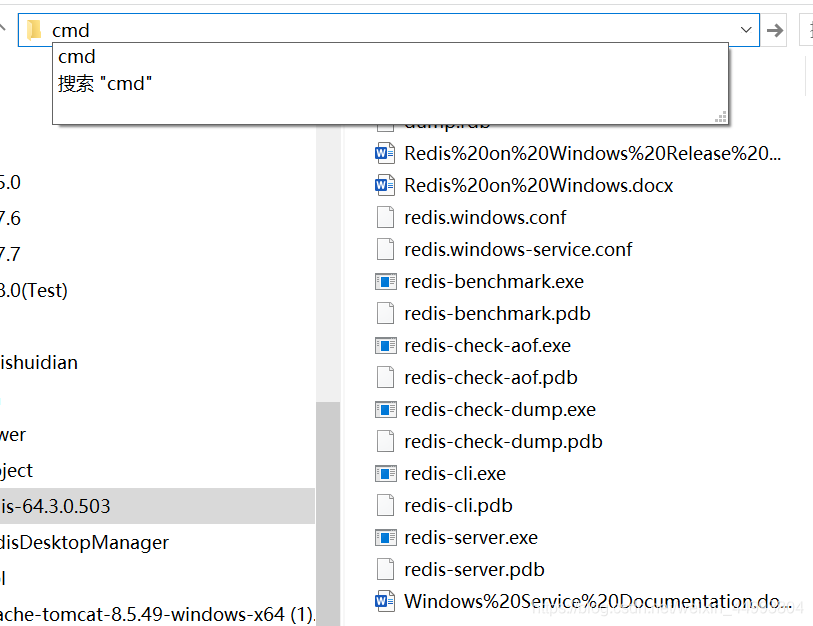
Task: Open the address bar history dropdown arrow
Action: (746, 30)
